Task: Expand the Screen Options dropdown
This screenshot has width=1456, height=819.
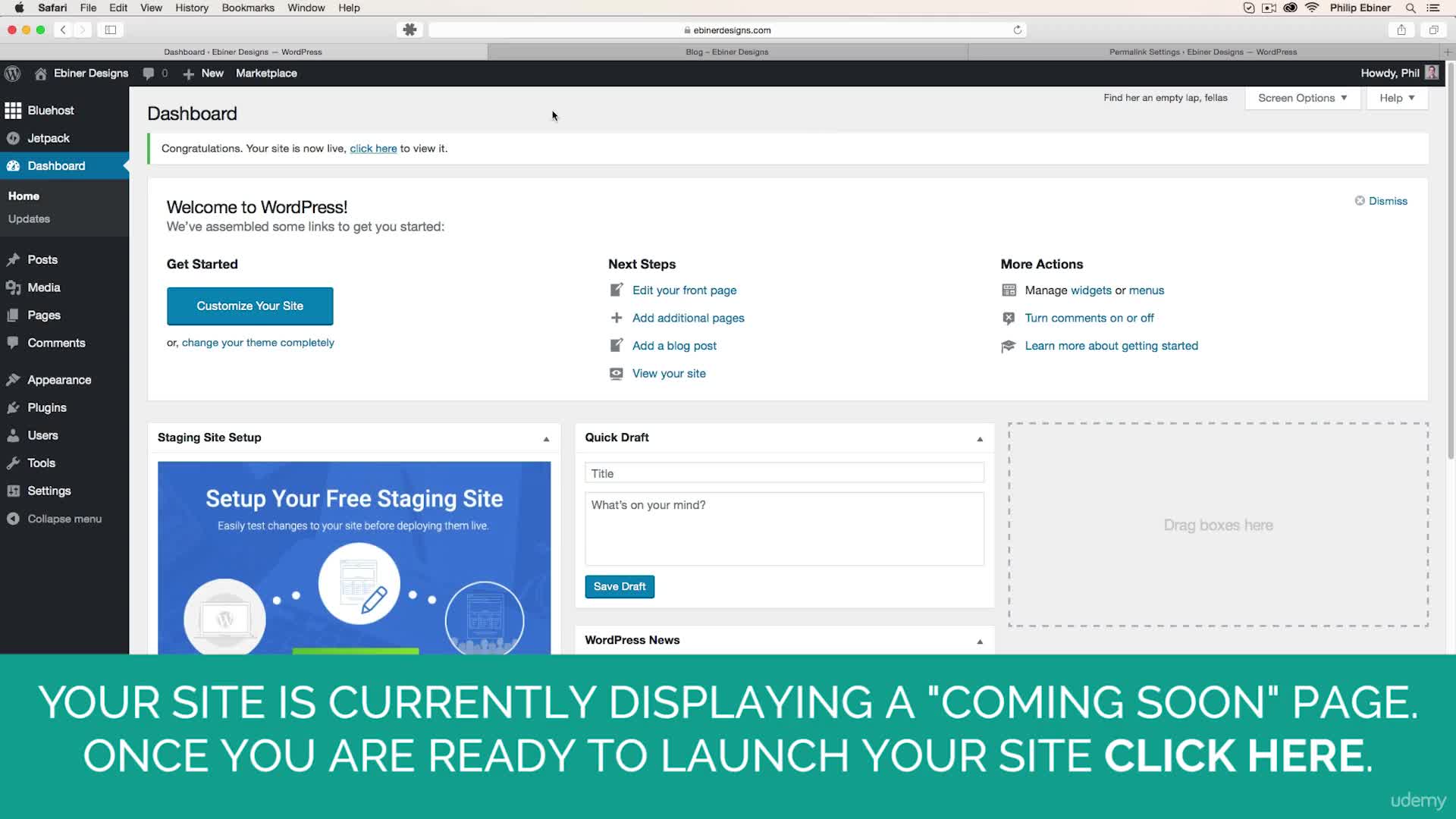Action: [x=1302, y=98]
